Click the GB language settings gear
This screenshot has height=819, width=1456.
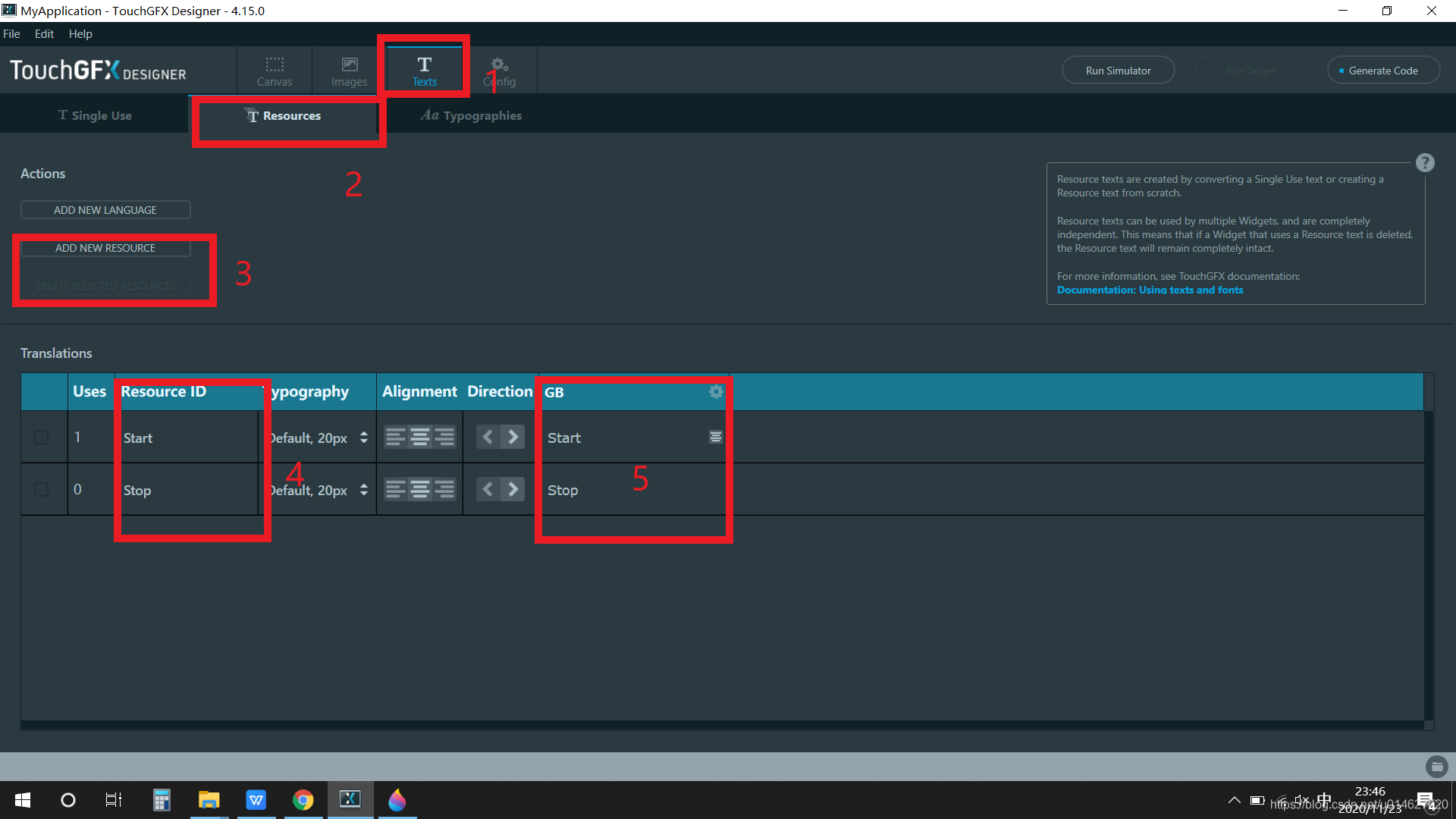click(x=715, y=391)
